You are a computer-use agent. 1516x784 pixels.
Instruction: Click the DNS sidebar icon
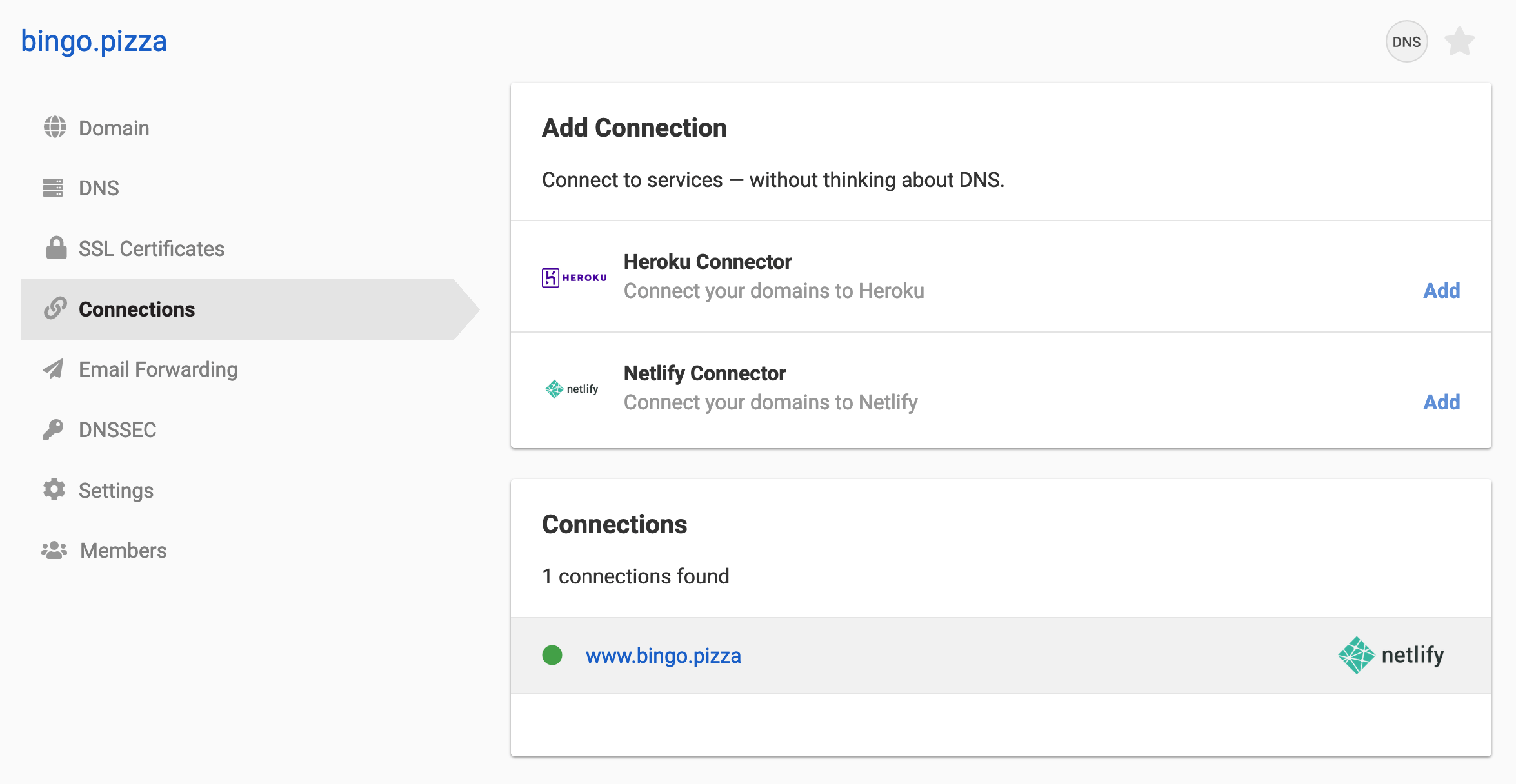coord(53,188)
